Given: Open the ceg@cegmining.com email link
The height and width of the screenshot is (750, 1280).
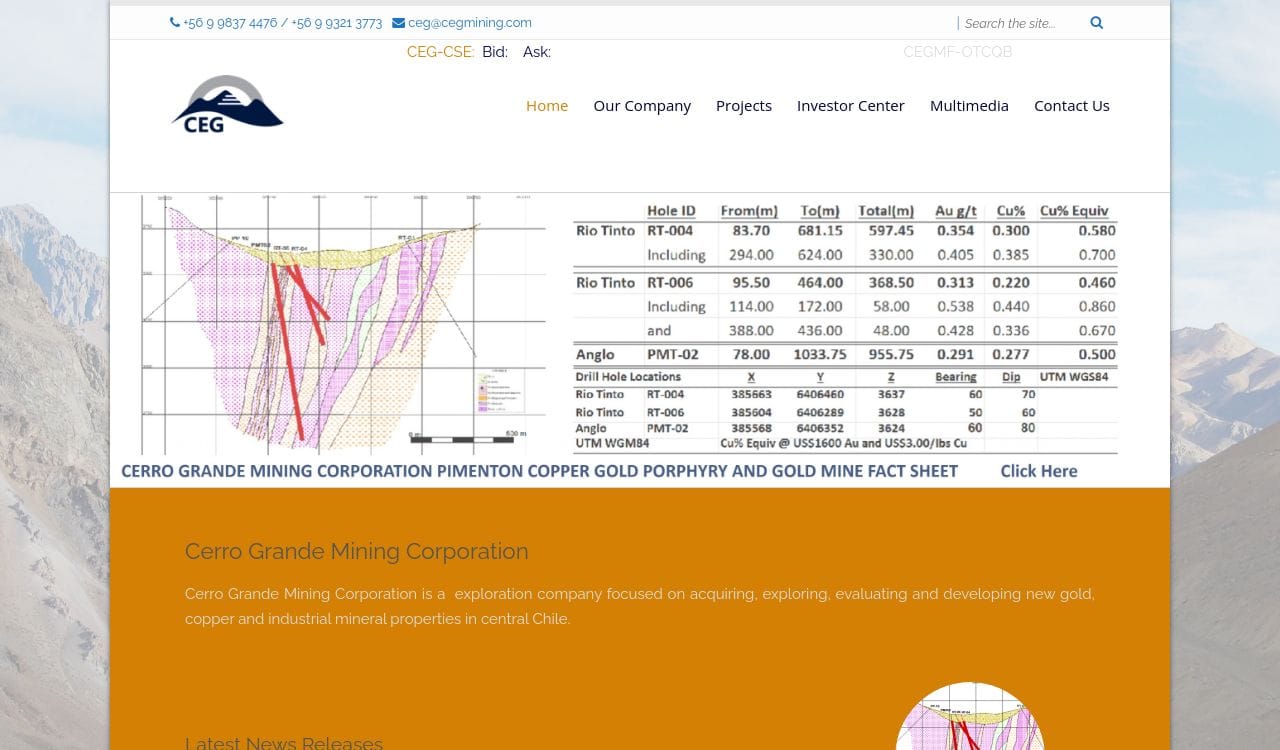Looking at the screenshot, I should (x=469, y=23).
